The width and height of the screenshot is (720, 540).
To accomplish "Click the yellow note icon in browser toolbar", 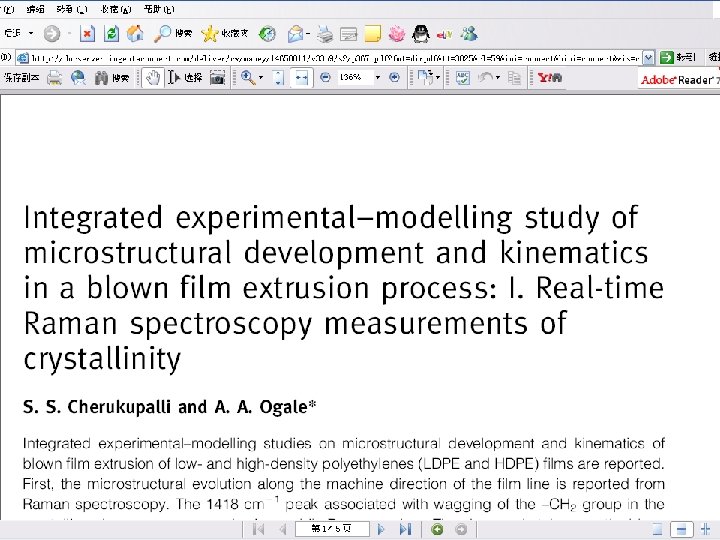I will pyautogui.click(x=372, y=34).
